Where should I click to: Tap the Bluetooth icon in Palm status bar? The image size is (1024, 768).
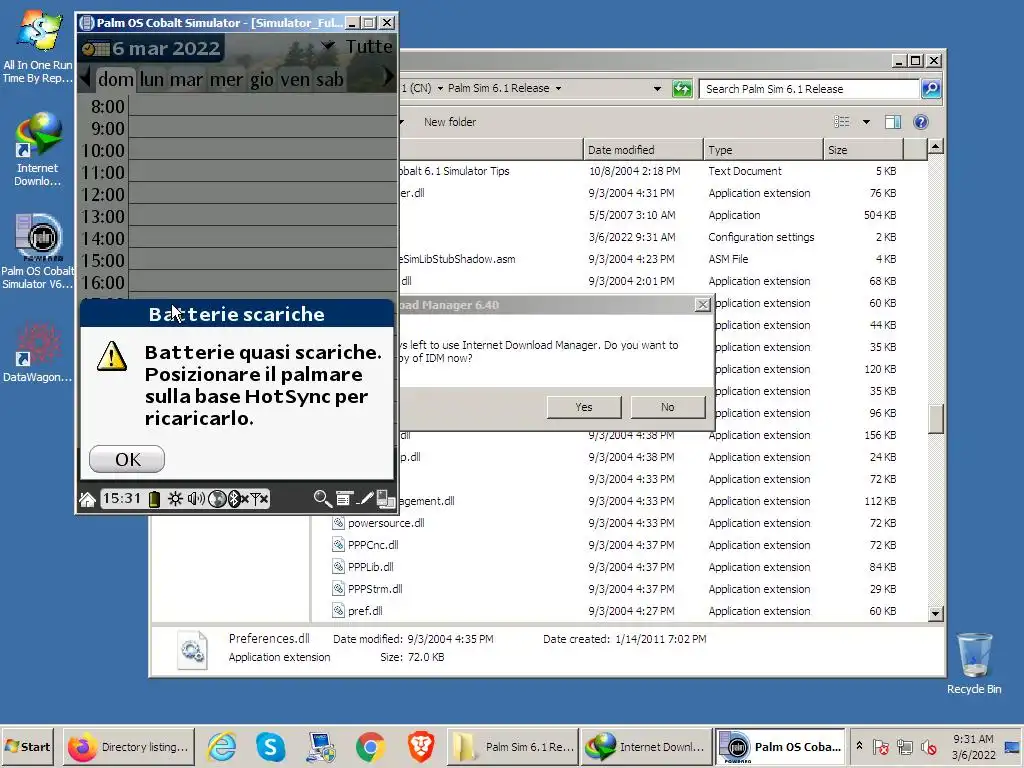click(x=236, y=500)
